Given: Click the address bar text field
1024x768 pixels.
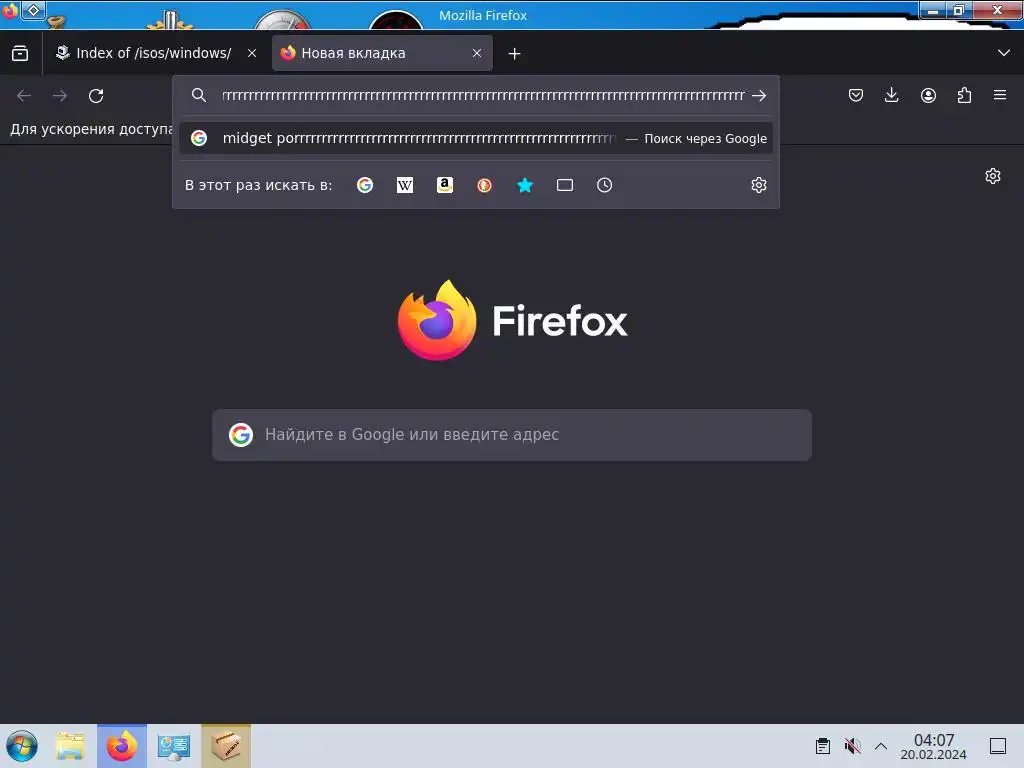Looking at the screenshot, I should coord(483,95).
